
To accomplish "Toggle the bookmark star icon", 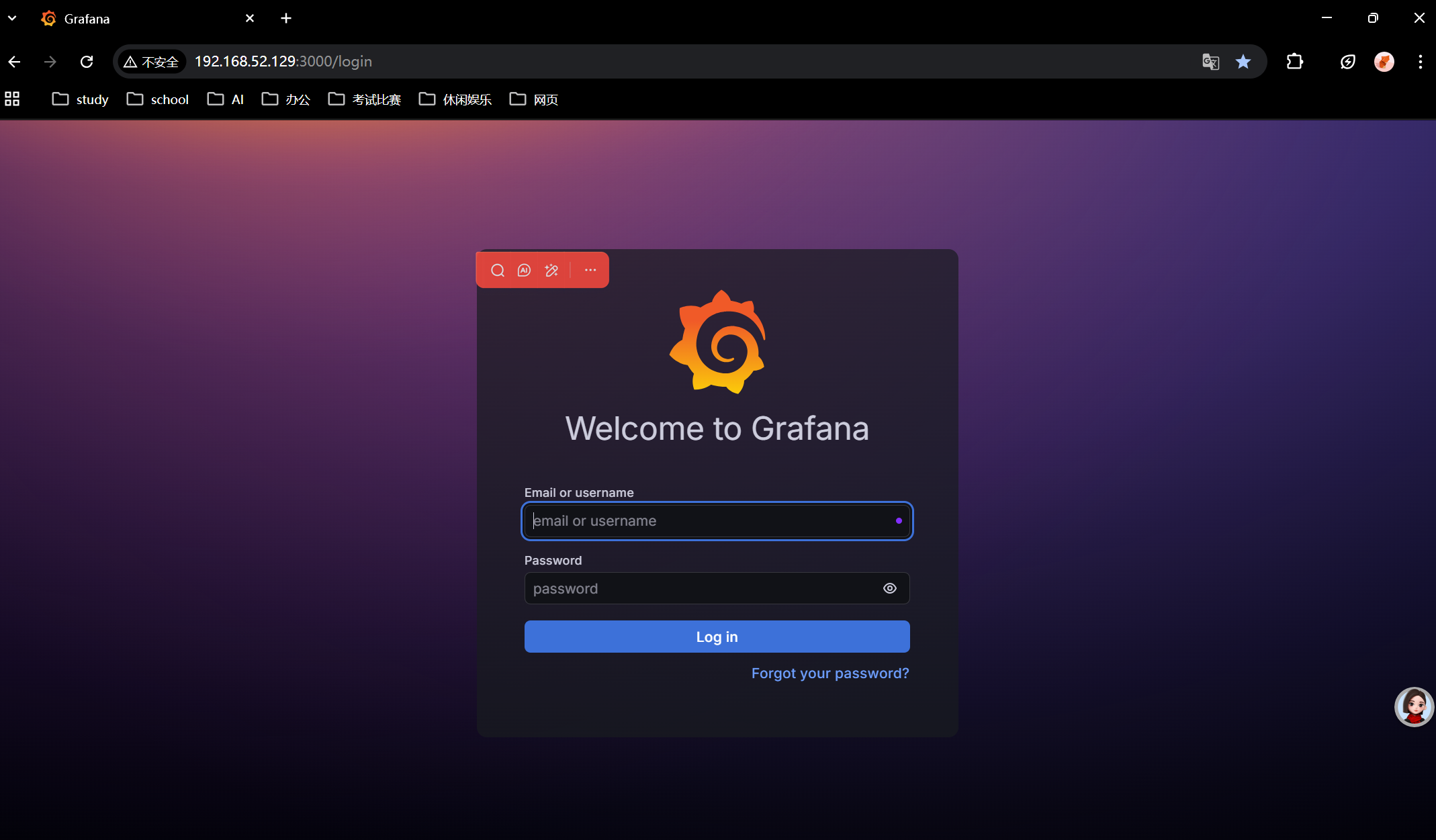I will click(x=1243, y=62).
